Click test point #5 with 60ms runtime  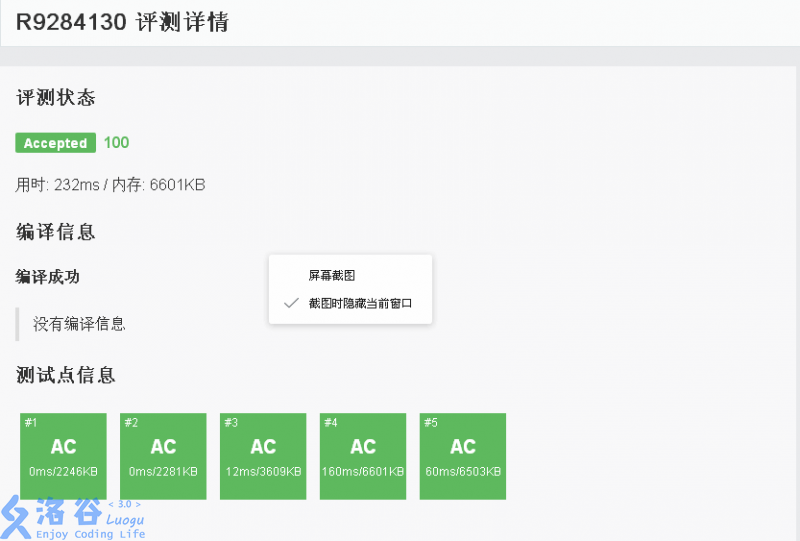click(463, 455)
